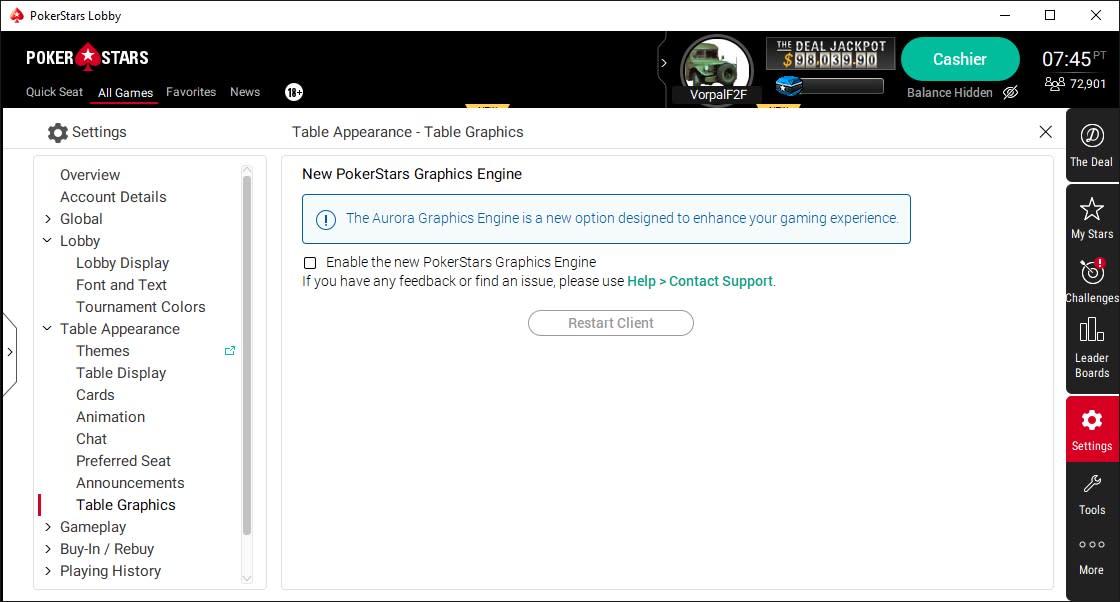This screenshot has width=1120, height=602.
Task: Open Chat settings
Action: 91,439
